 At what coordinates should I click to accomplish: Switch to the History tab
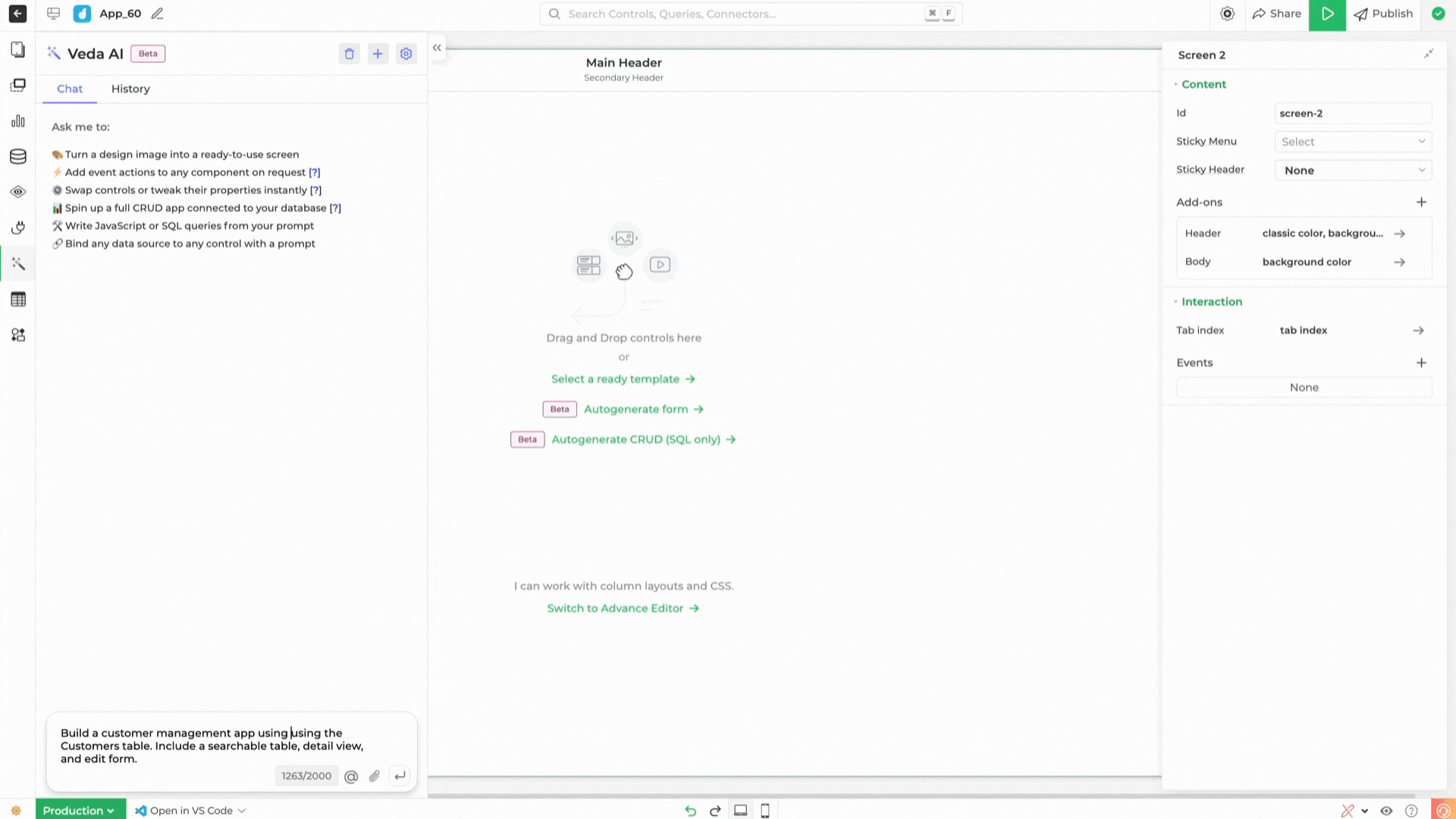click(x=130, y=89)
